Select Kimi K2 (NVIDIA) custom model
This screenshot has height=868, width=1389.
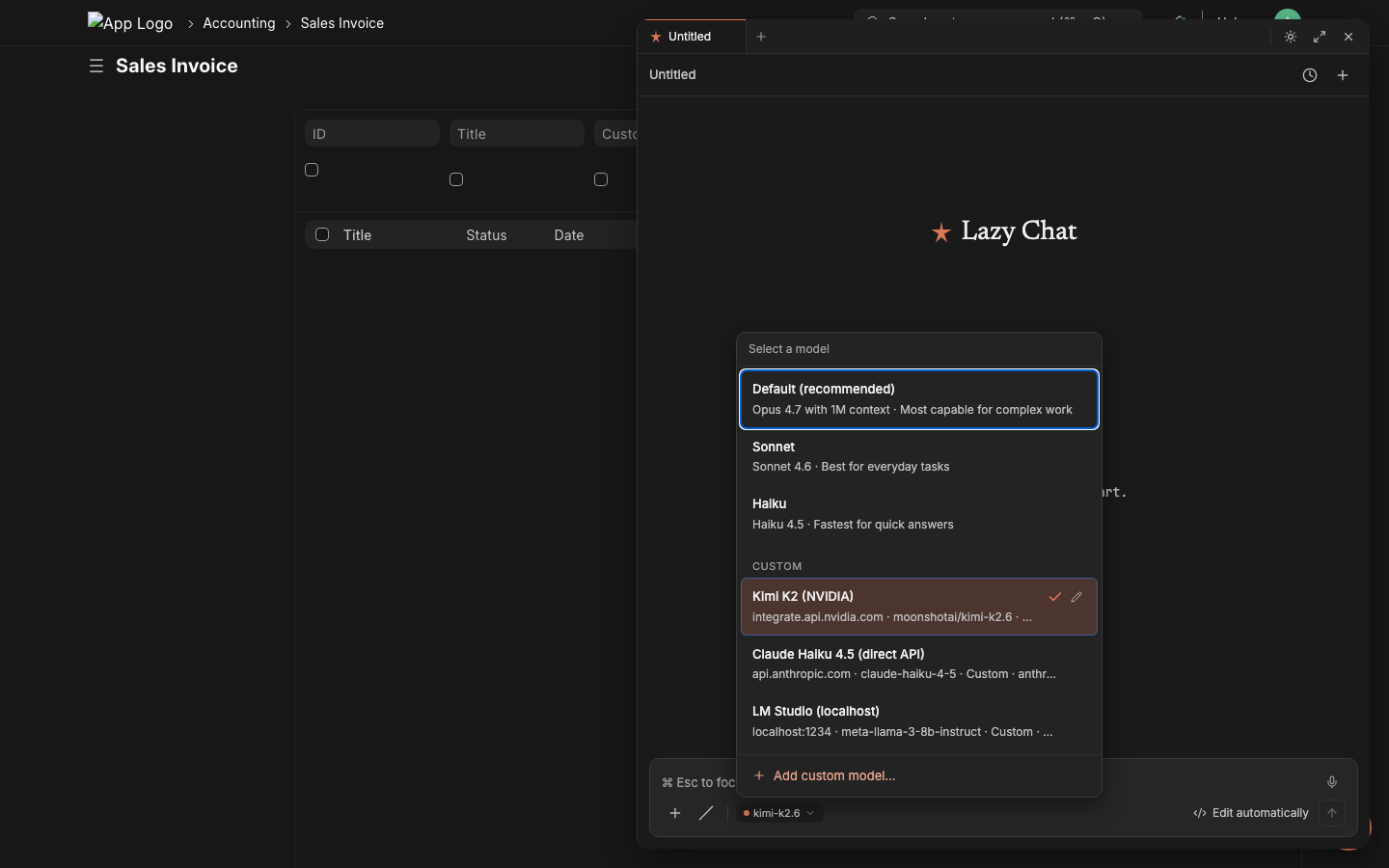tap(919, 607)
